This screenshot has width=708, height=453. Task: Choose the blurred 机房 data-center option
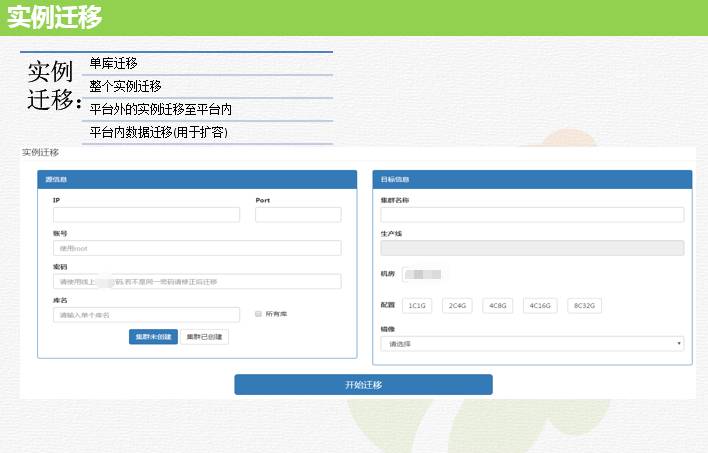pos(423,274)
